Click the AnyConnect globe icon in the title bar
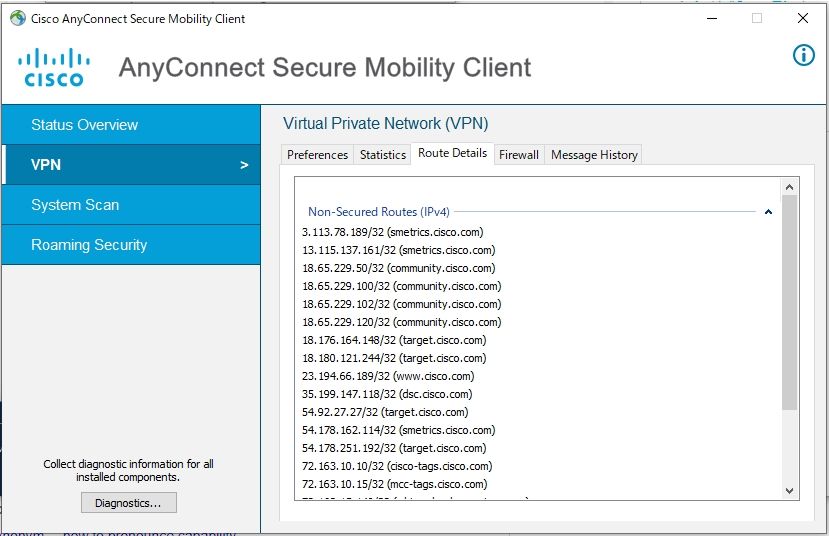Screen dimensions: 829x536 tap(18, 19)
